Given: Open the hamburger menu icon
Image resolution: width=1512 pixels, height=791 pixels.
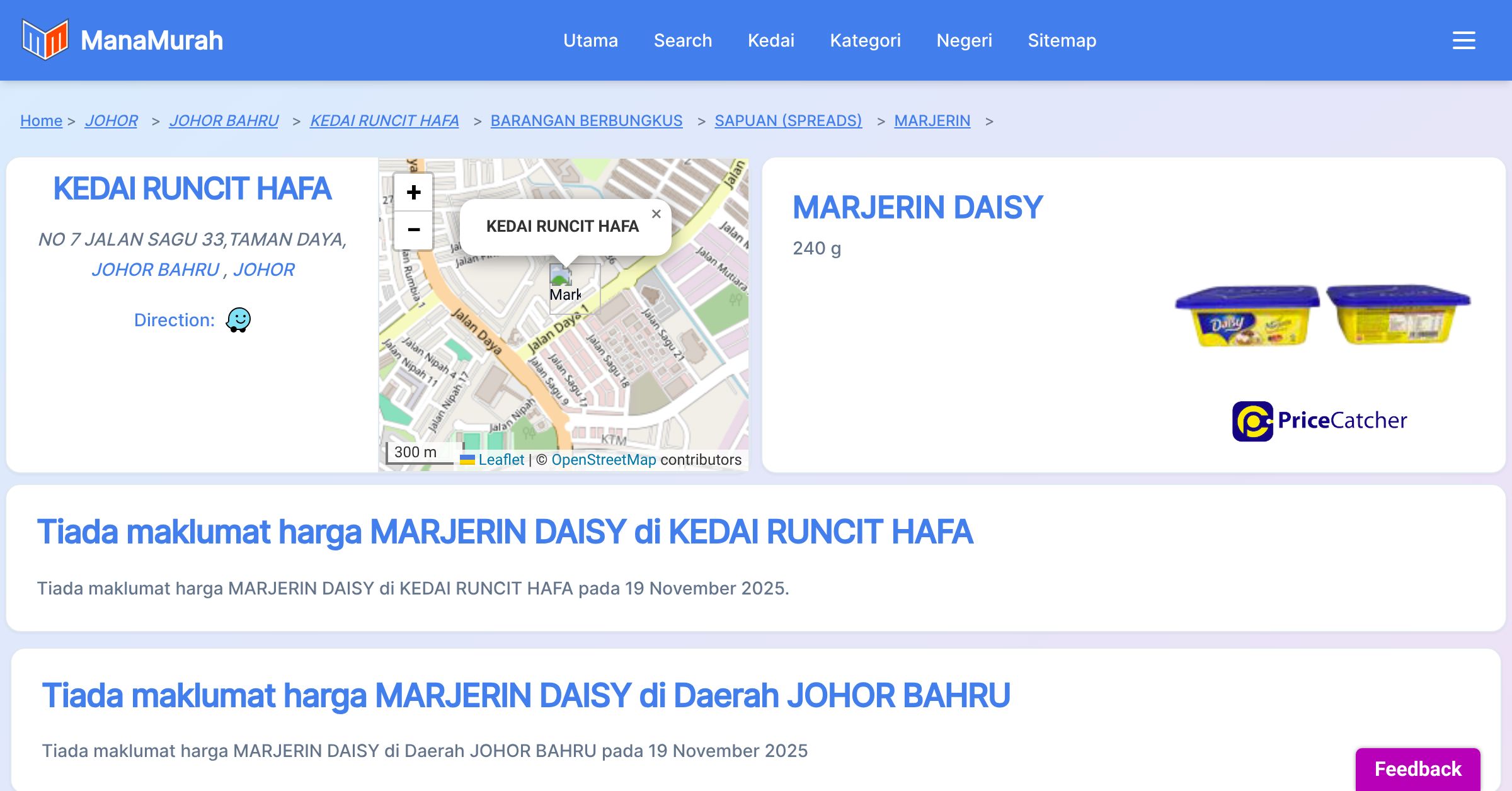Looking at the screenshot, I should pyautogui.click(x=1463, y=40).
